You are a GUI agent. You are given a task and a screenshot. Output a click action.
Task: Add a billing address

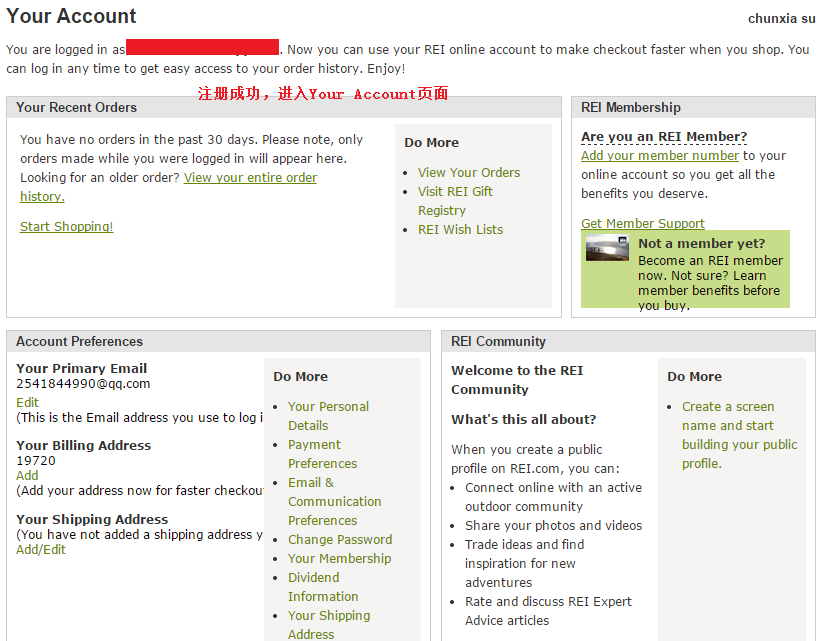[27, 476]
